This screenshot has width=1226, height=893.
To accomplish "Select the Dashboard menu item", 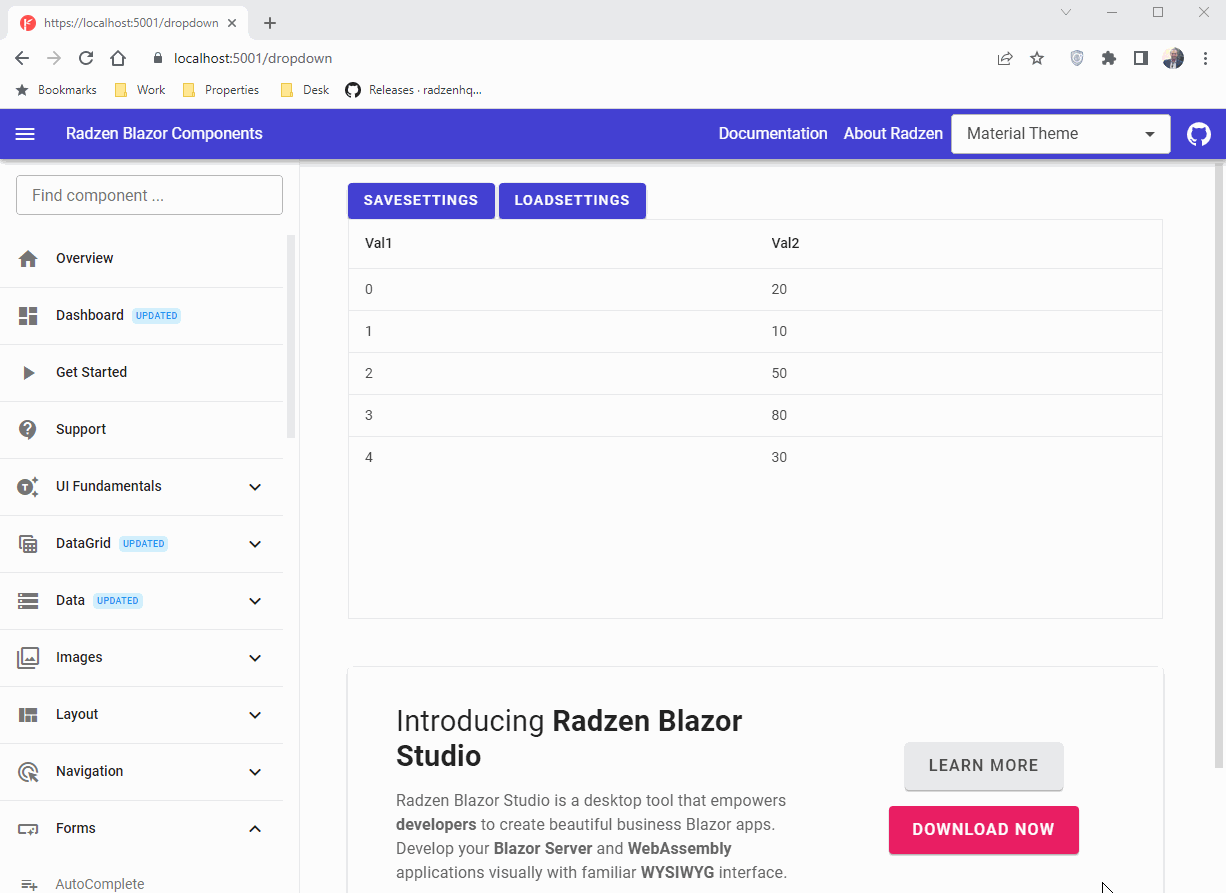I will coord(141,316).
